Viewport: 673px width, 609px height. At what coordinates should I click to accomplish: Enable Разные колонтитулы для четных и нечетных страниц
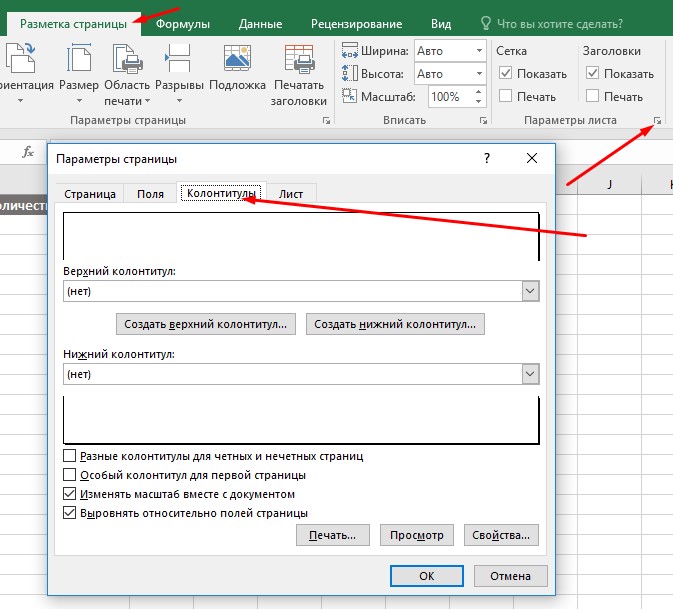pyautogui.click(x=70, y=456)
